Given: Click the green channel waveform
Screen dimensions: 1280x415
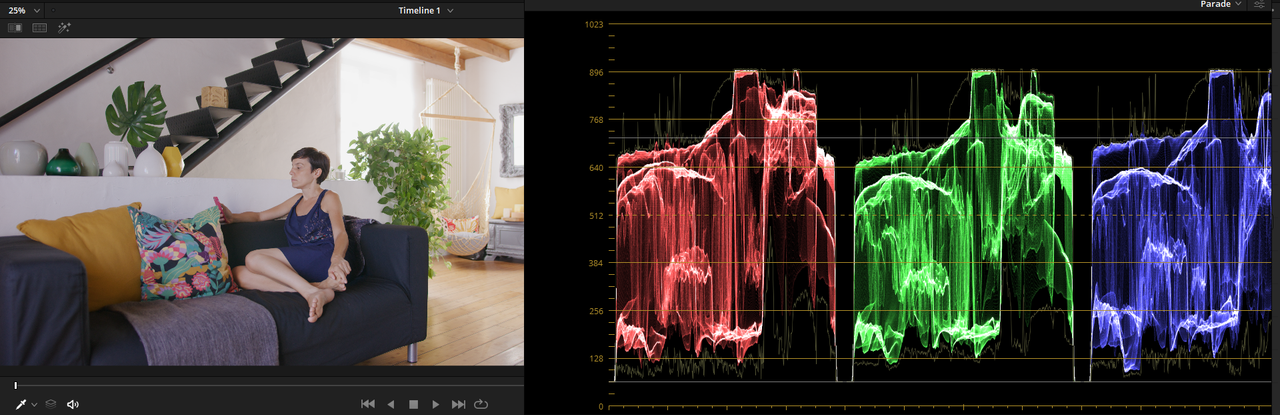Looking at the screenshot, I should [963, 225].
